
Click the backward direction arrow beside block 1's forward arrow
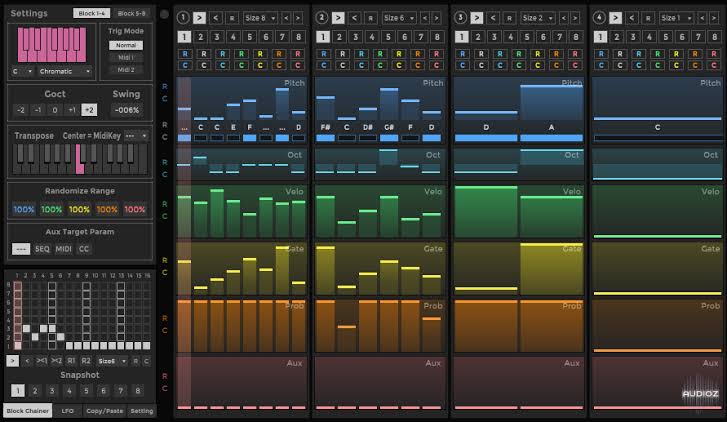(x=216, y=18)
